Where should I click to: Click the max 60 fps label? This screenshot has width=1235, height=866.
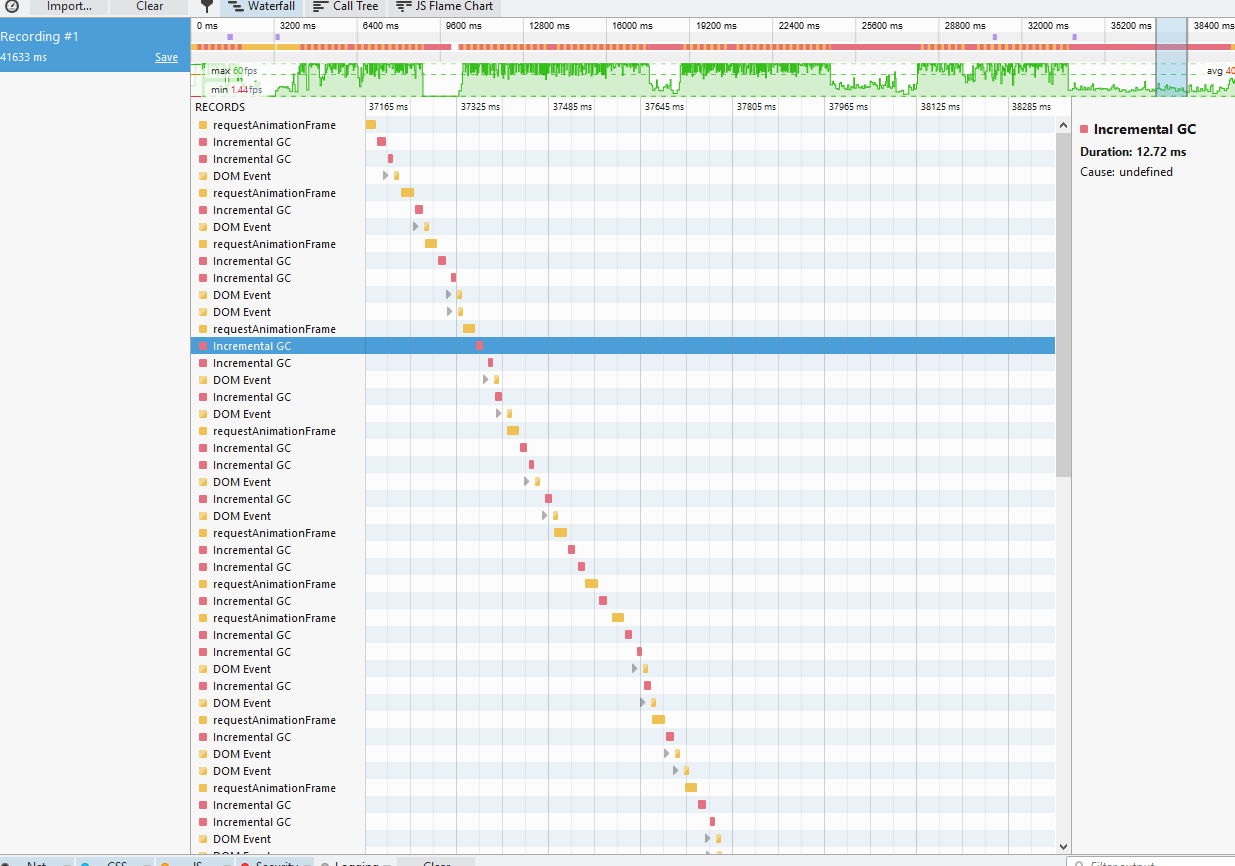point(234,70)
